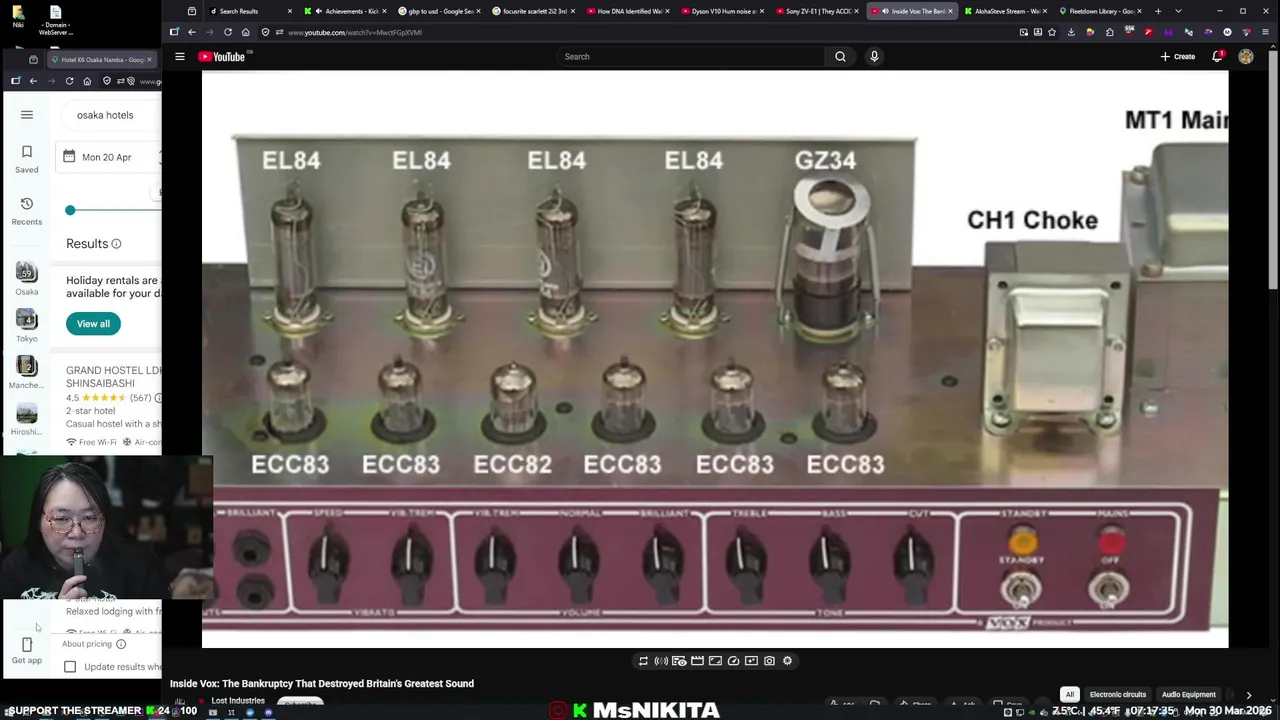Tick the Update results when map moves checkbox
1280x720 pixels.
(70, 667)
